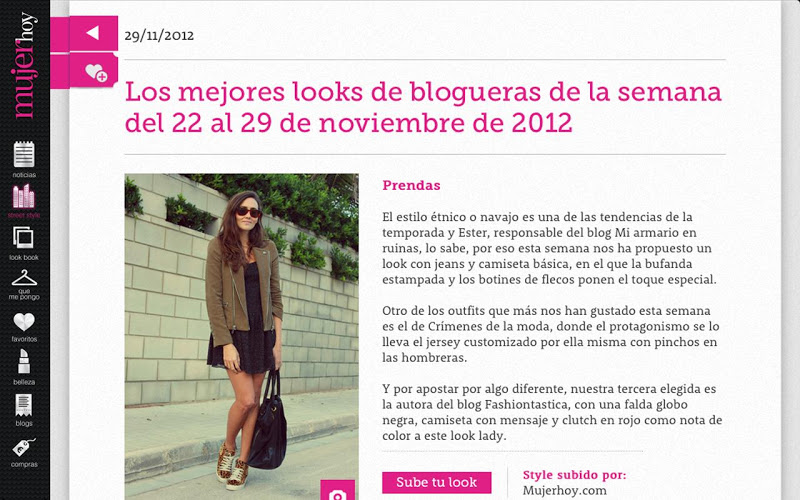Click the mujerhoy logo

pyautogui.click(x=24, y=65)
